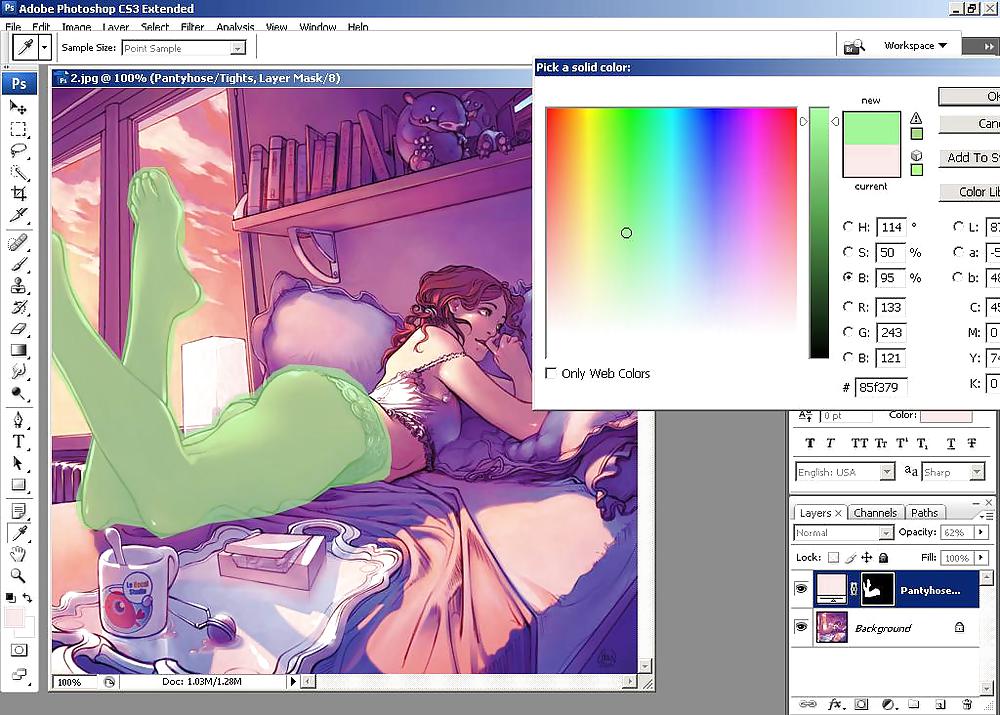Click the Add To Swatches button

[969, 158]
